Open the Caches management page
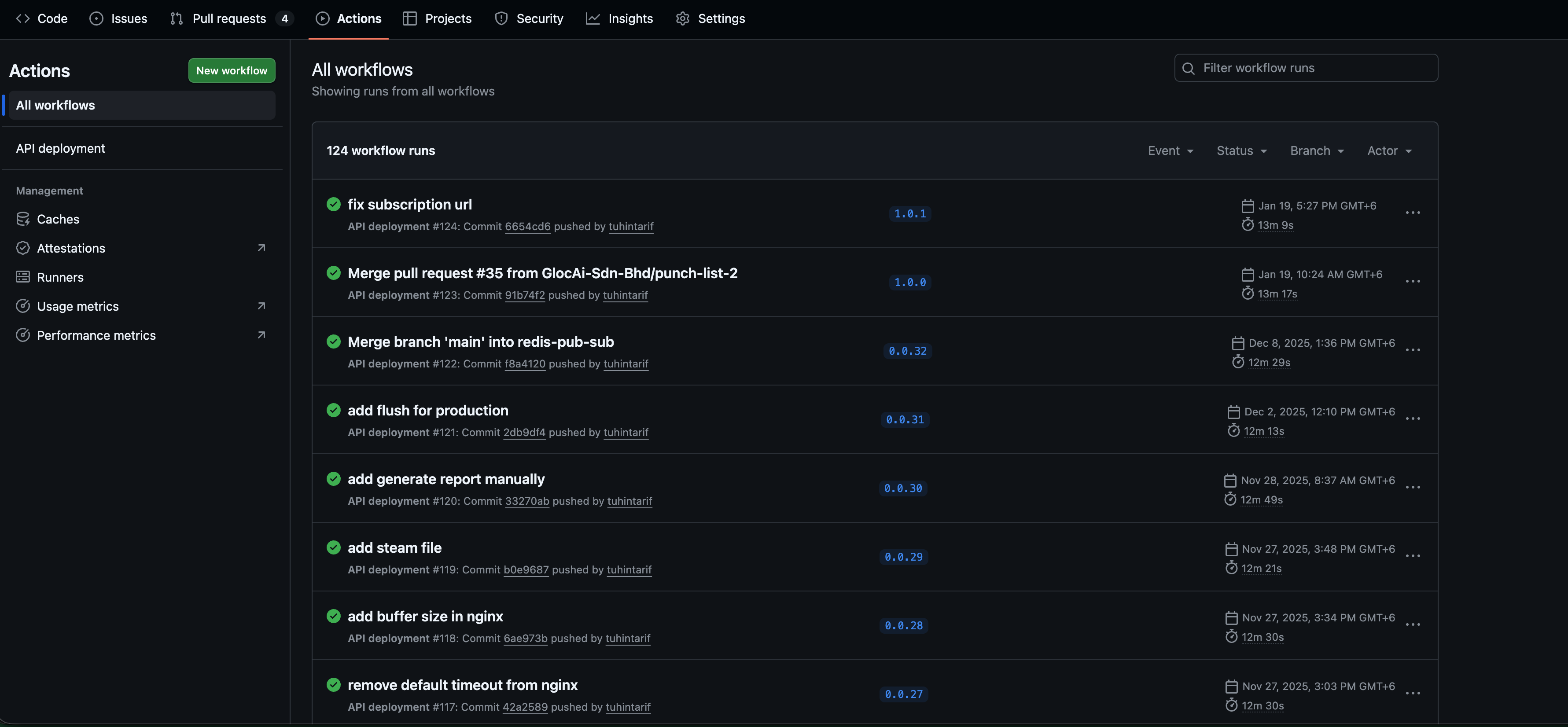Image resolution: width=1568 pixels, height=727 pixels. point(57,219)
